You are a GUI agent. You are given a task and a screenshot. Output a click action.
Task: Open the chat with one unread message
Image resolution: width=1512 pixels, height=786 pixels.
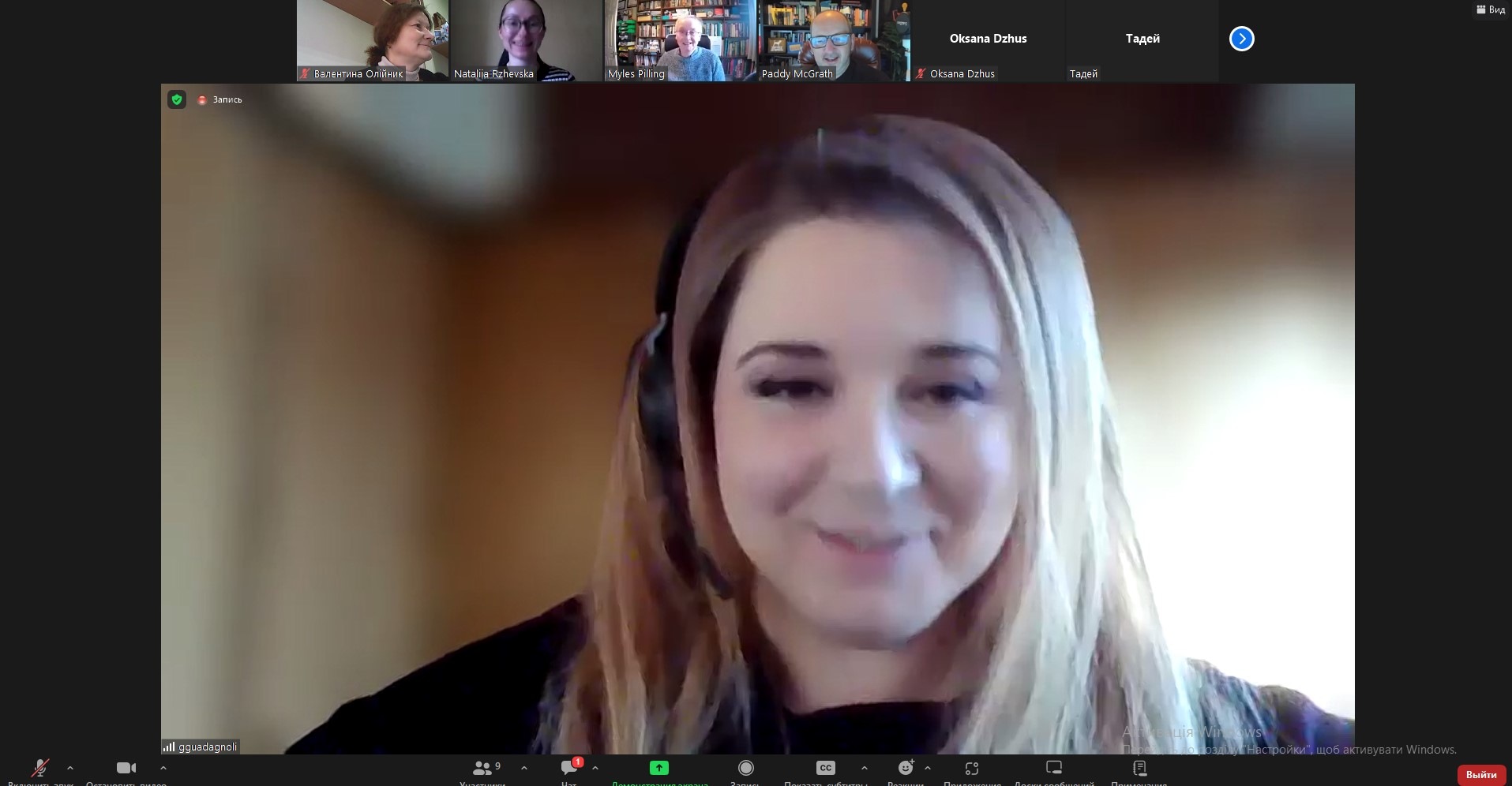571,767
